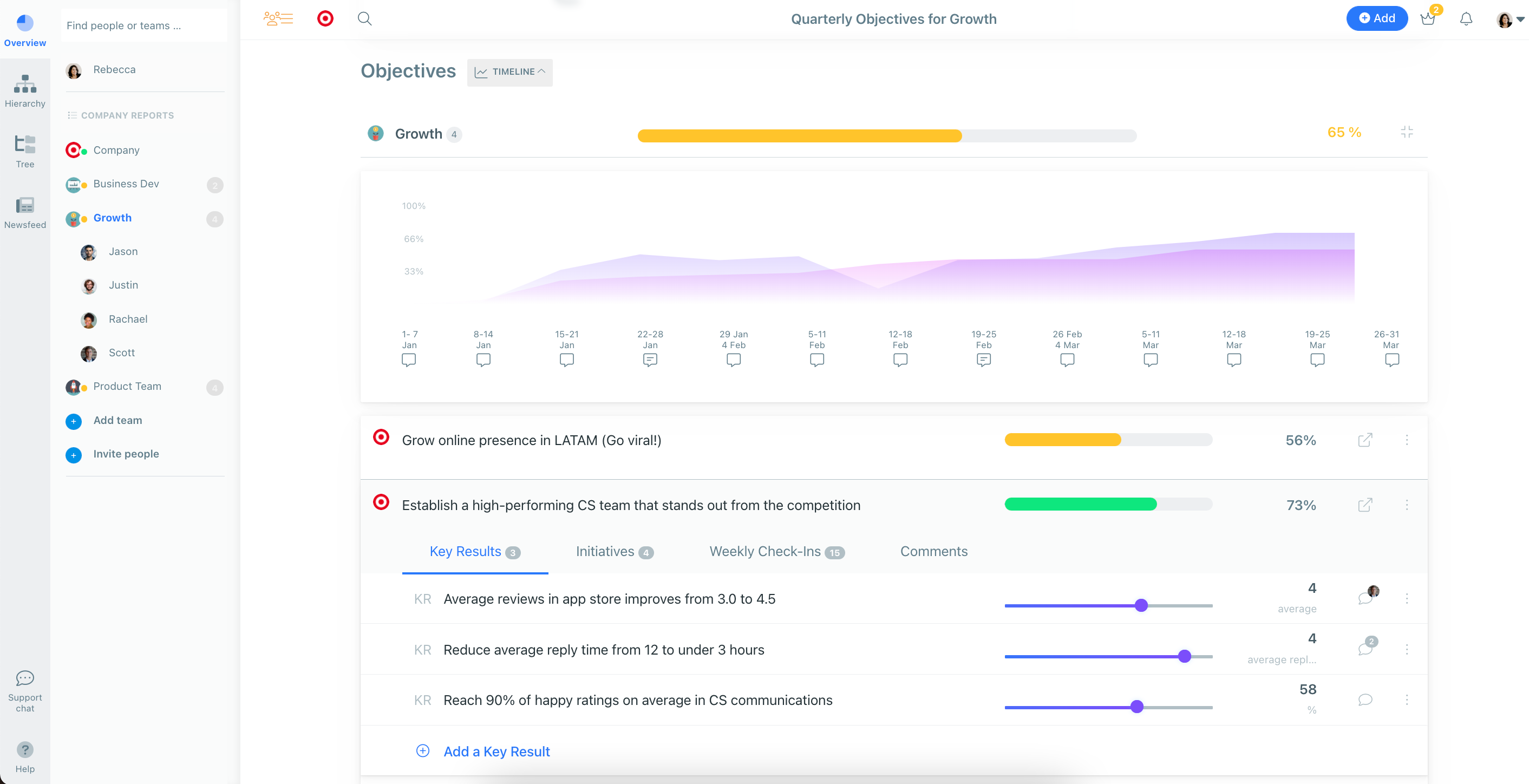
Task: Toggle the people list view icon
Action: click(278, 19)
